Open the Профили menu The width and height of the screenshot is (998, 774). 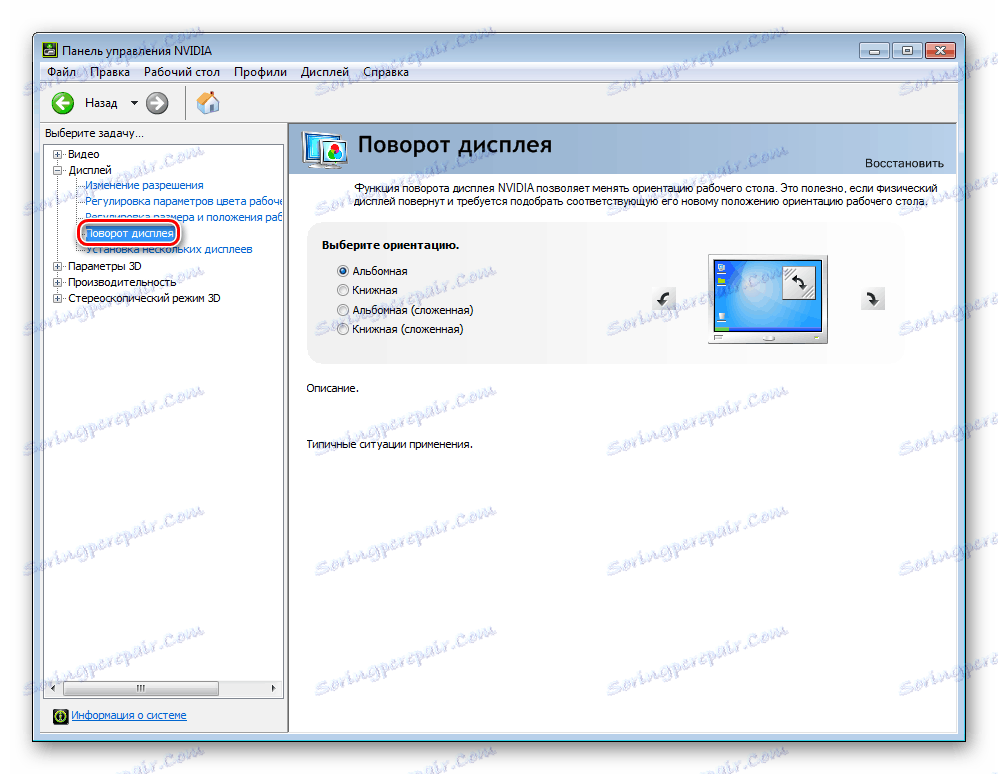(260, 72)
